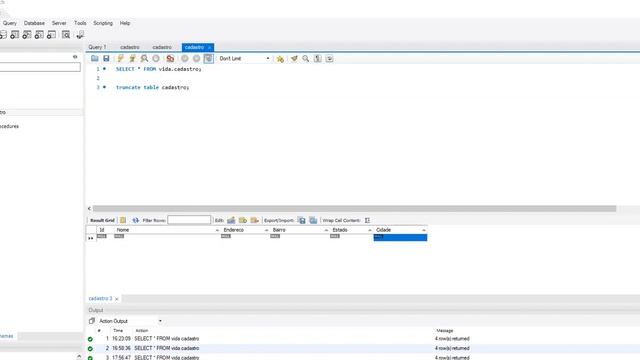Delete selected rows icon
The height and width of the screenshot is (360, 640).
[255, 220]
